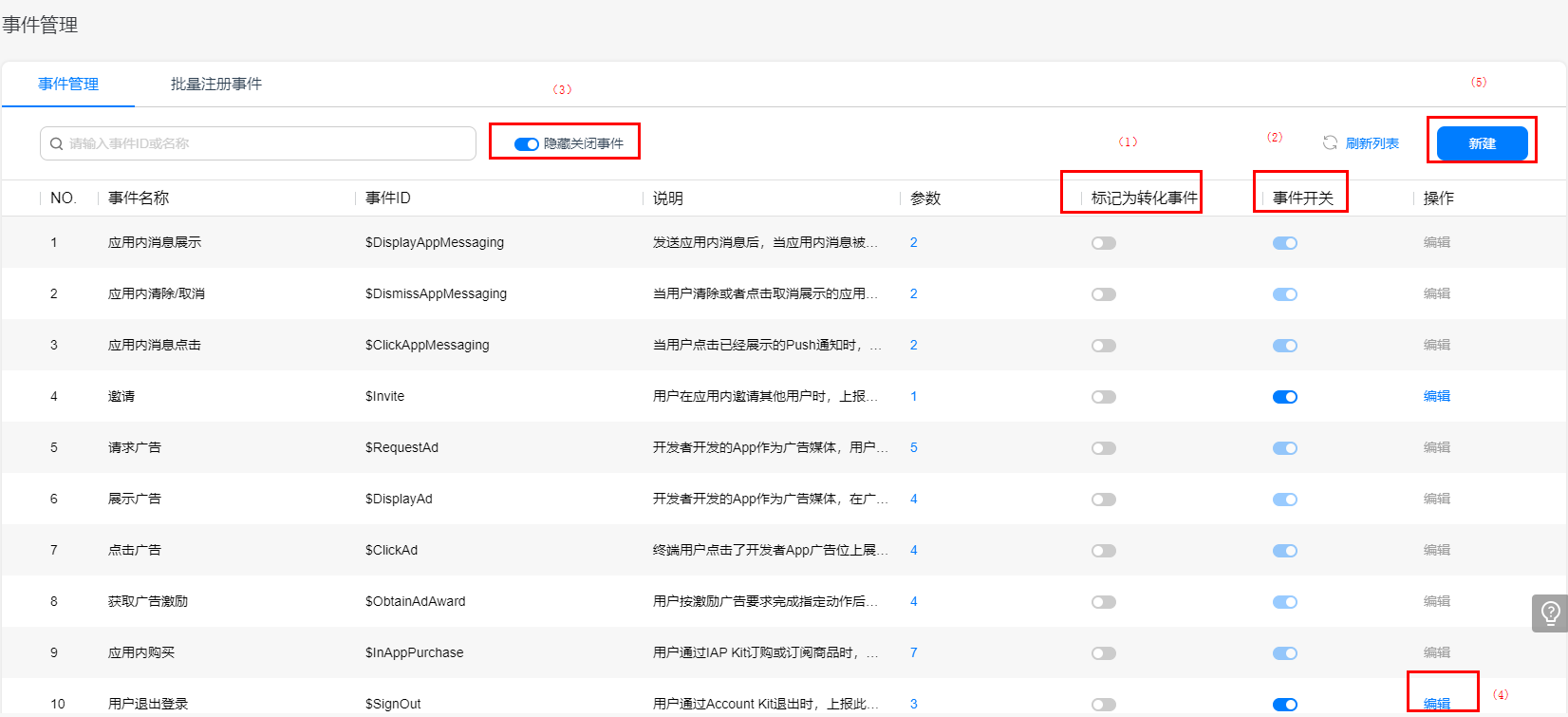Toggle event switch for 应用内消息点击

click(x=1285, y=346)
